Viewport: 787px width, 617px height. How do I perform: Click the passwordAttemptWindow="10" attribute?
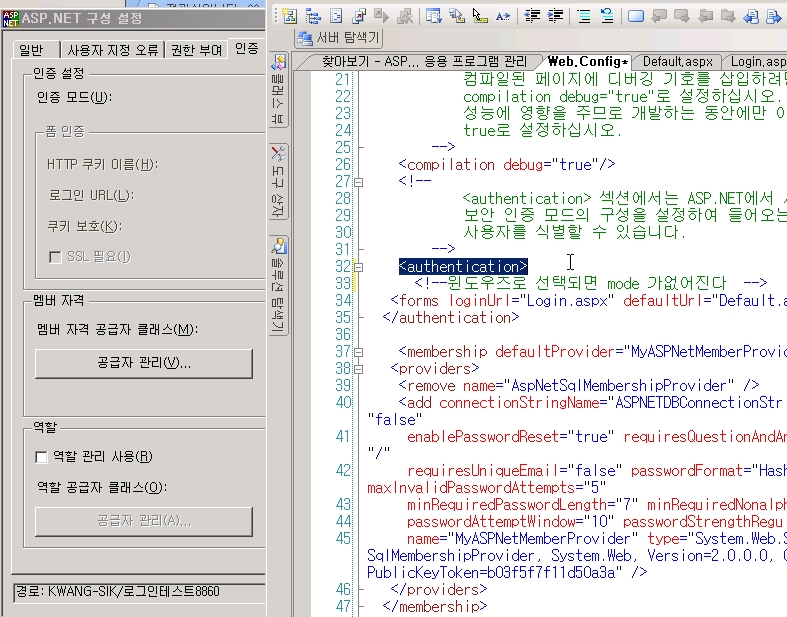tap(510, 522)
